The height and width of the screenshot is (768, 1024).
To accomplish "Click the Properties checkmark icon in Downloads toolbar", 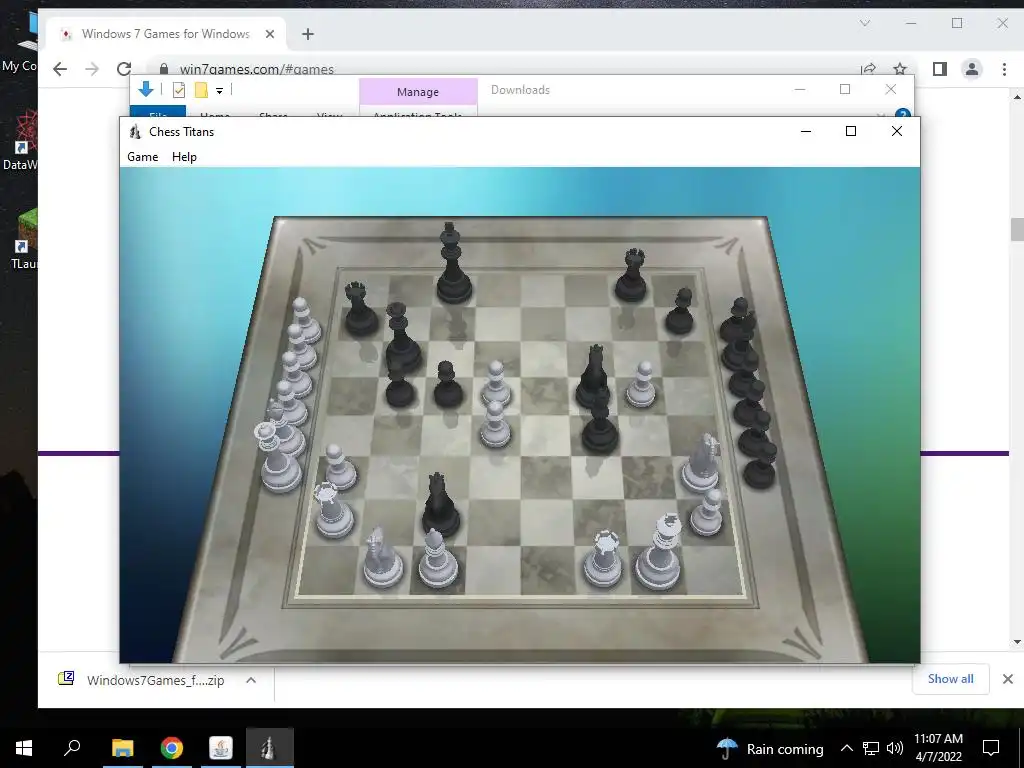I will pos(179,90).
